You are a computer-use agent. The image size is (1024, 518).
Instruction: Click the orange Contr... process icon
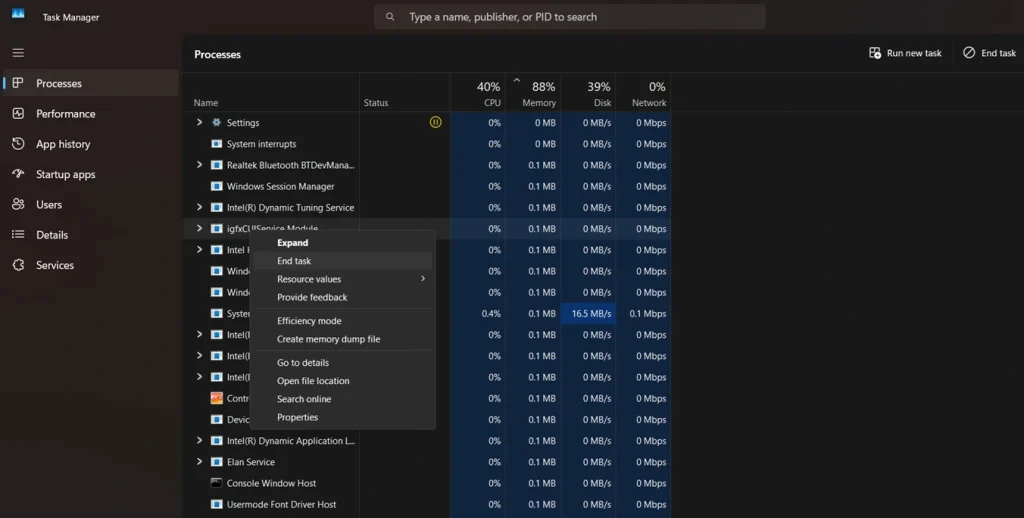click(x=216, y=398)
